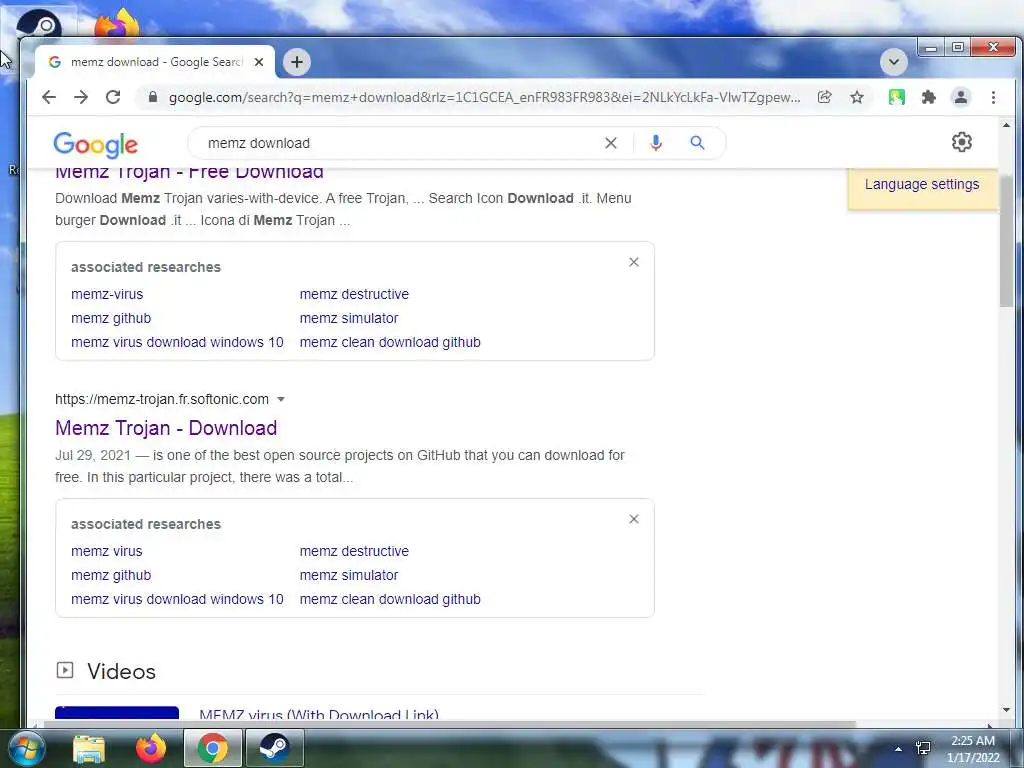Open Windows Explorer from the taskbar
This screenshot has height=768, width=1024.
(89, 748)
